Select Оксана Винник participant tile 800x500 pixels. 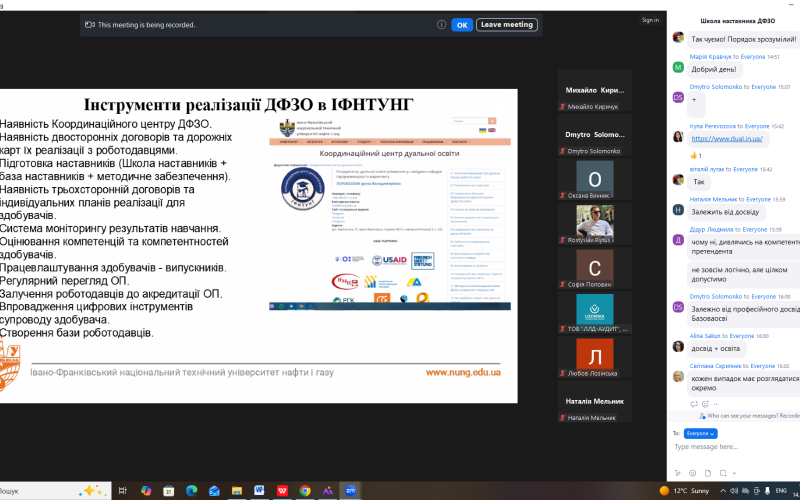pyautogui.click(x=594, y=180)
